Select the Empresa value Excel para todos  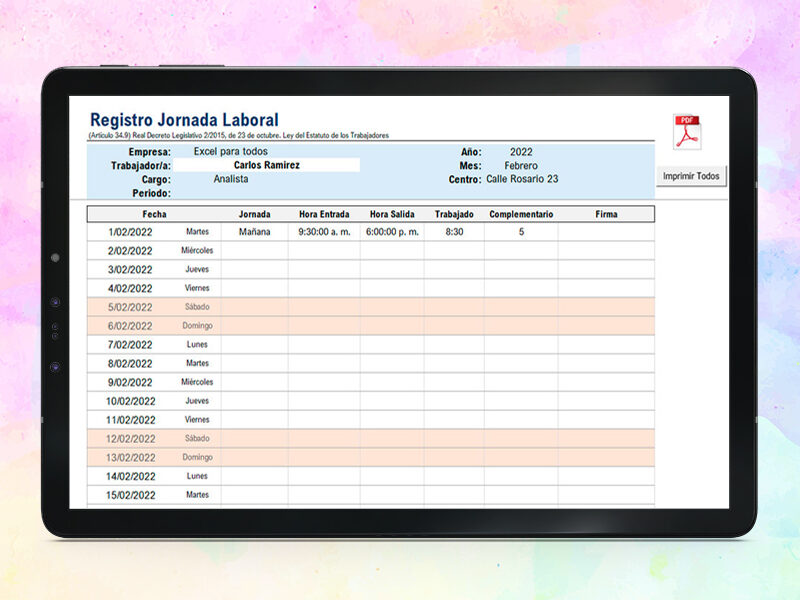click(231, 152)
